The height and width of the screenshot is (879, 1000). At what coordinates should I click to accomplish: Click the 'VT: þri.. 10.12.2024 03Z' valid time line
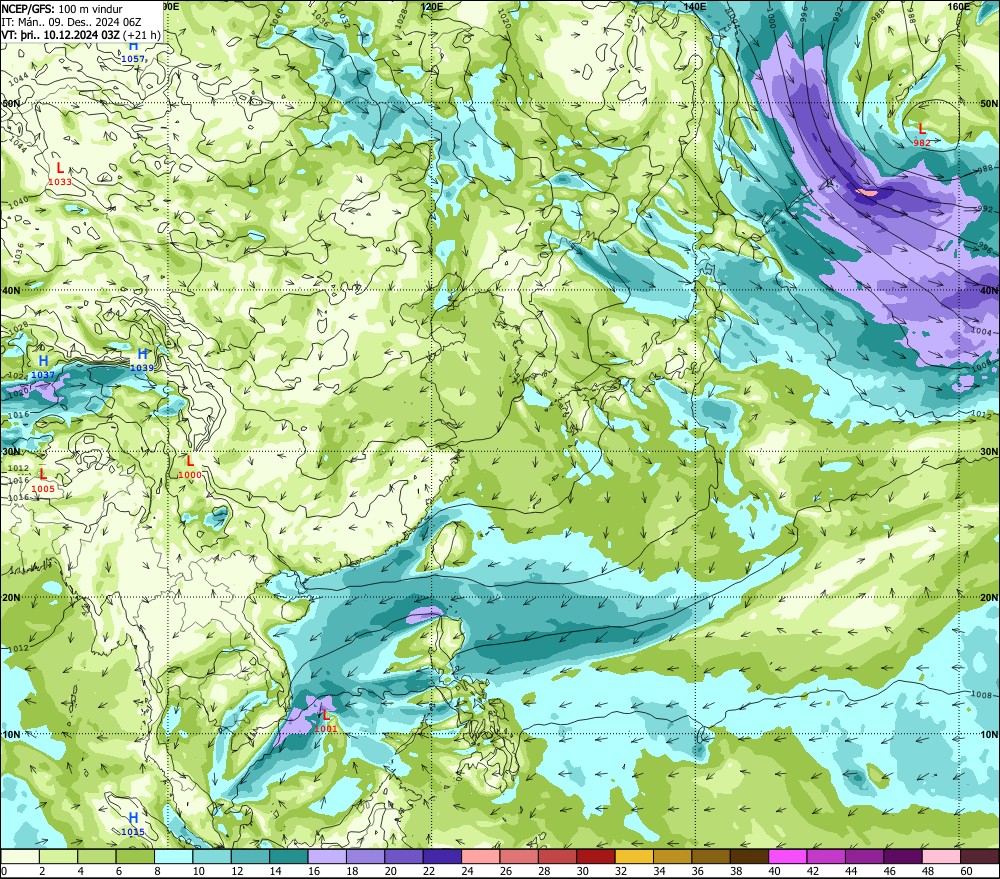61,34
